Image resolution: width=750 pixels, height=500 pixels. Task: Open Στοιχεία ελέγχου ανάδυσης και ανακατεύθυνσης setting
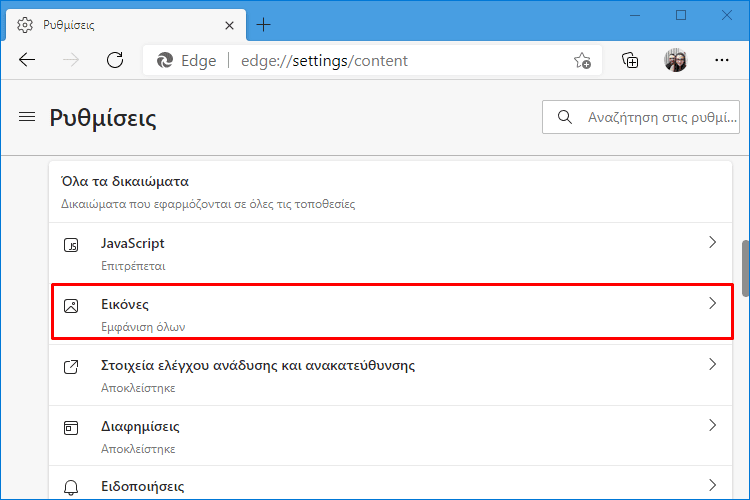coord(391,375)
